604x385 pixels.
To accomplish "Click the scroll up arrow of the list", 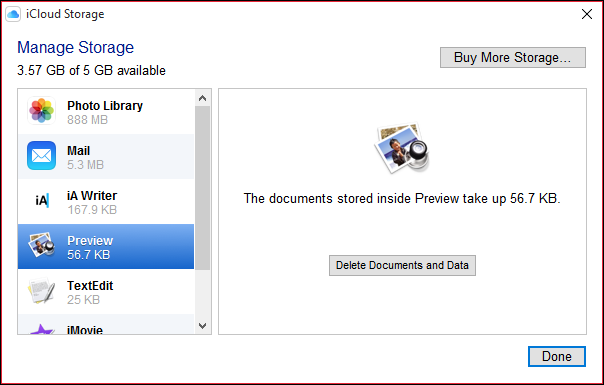I will point(203,98).
